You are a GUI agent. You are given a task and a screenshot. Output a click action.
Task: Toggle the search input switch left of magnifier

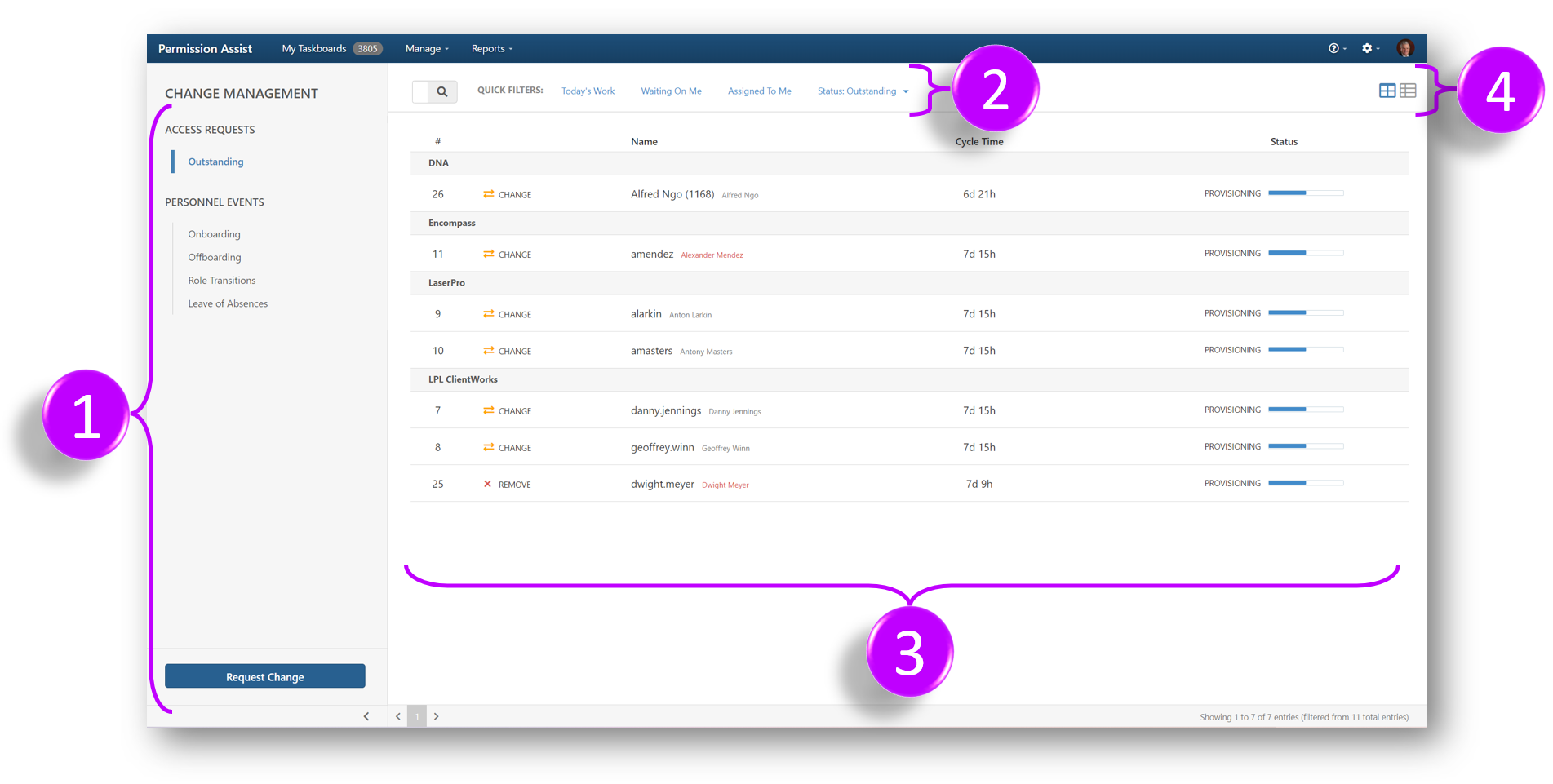point(420,91)
